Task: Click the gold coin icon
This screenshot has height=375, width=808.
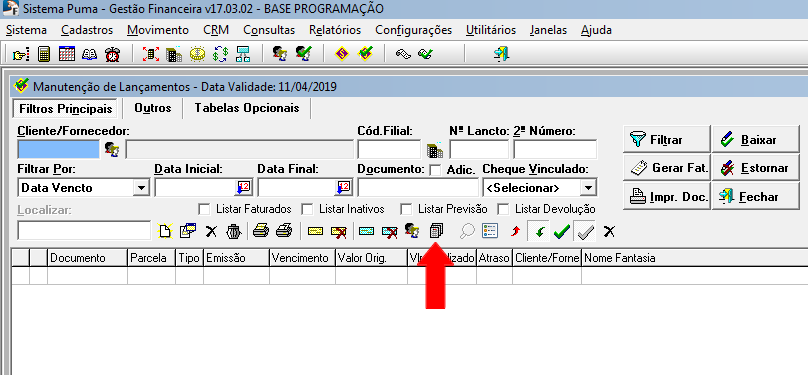Action: click(x=197, y=54)
